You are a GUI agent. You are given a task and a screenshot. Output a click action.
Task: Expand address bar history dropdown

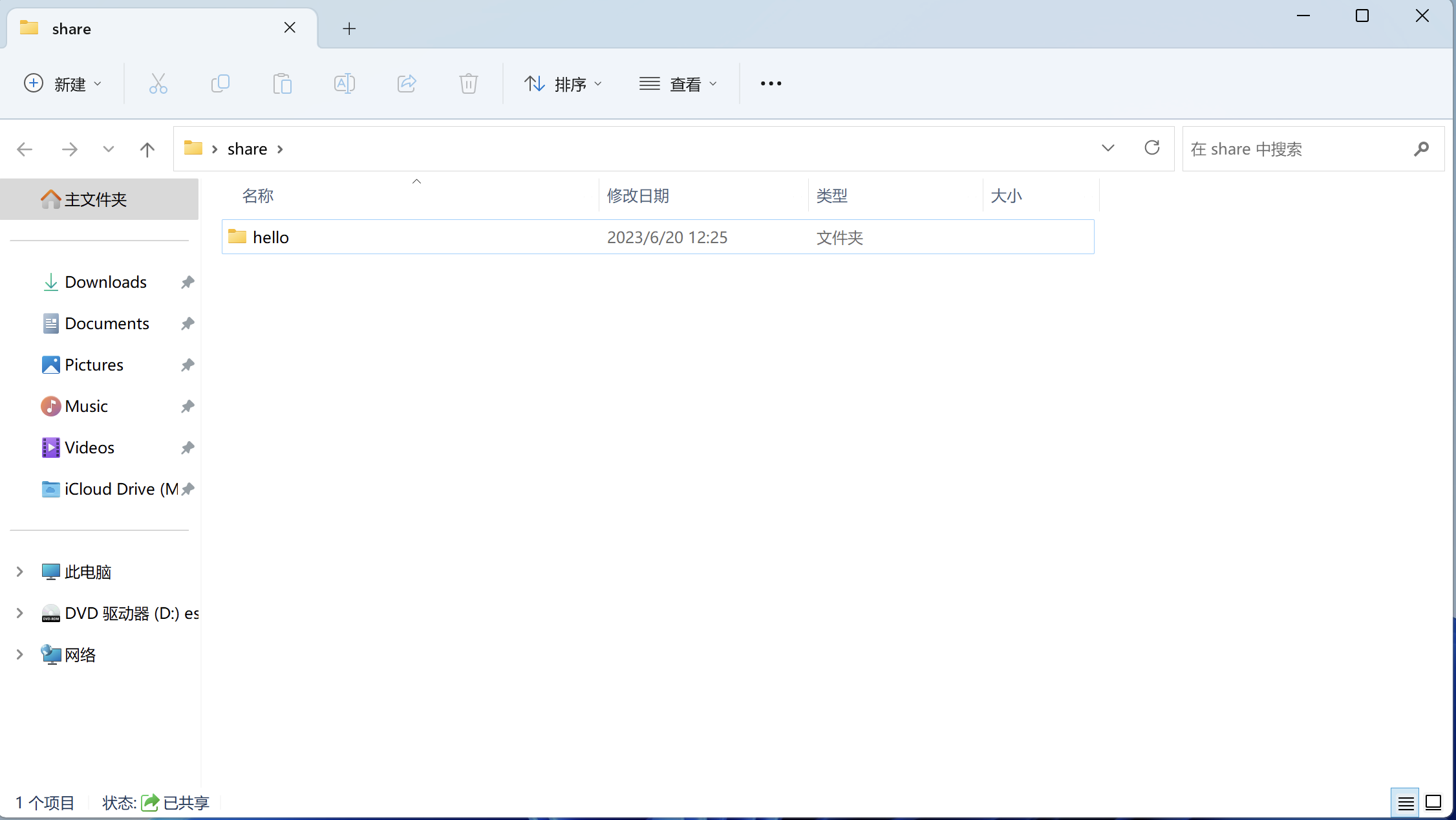[1108, 148]
